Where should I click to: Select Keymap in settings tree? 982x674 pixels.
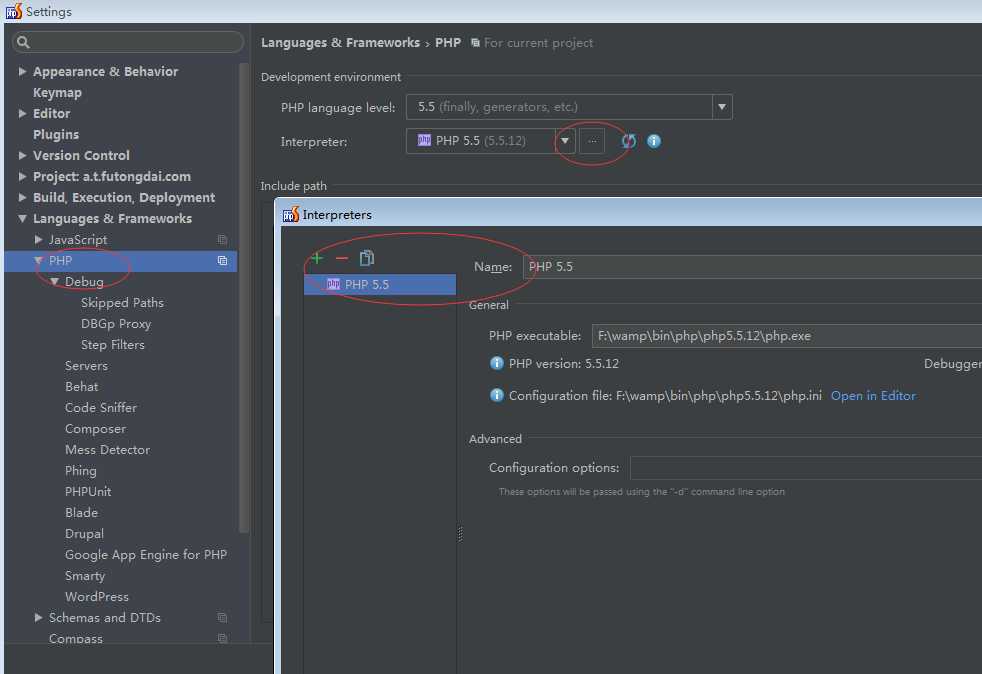pos(57,93)
